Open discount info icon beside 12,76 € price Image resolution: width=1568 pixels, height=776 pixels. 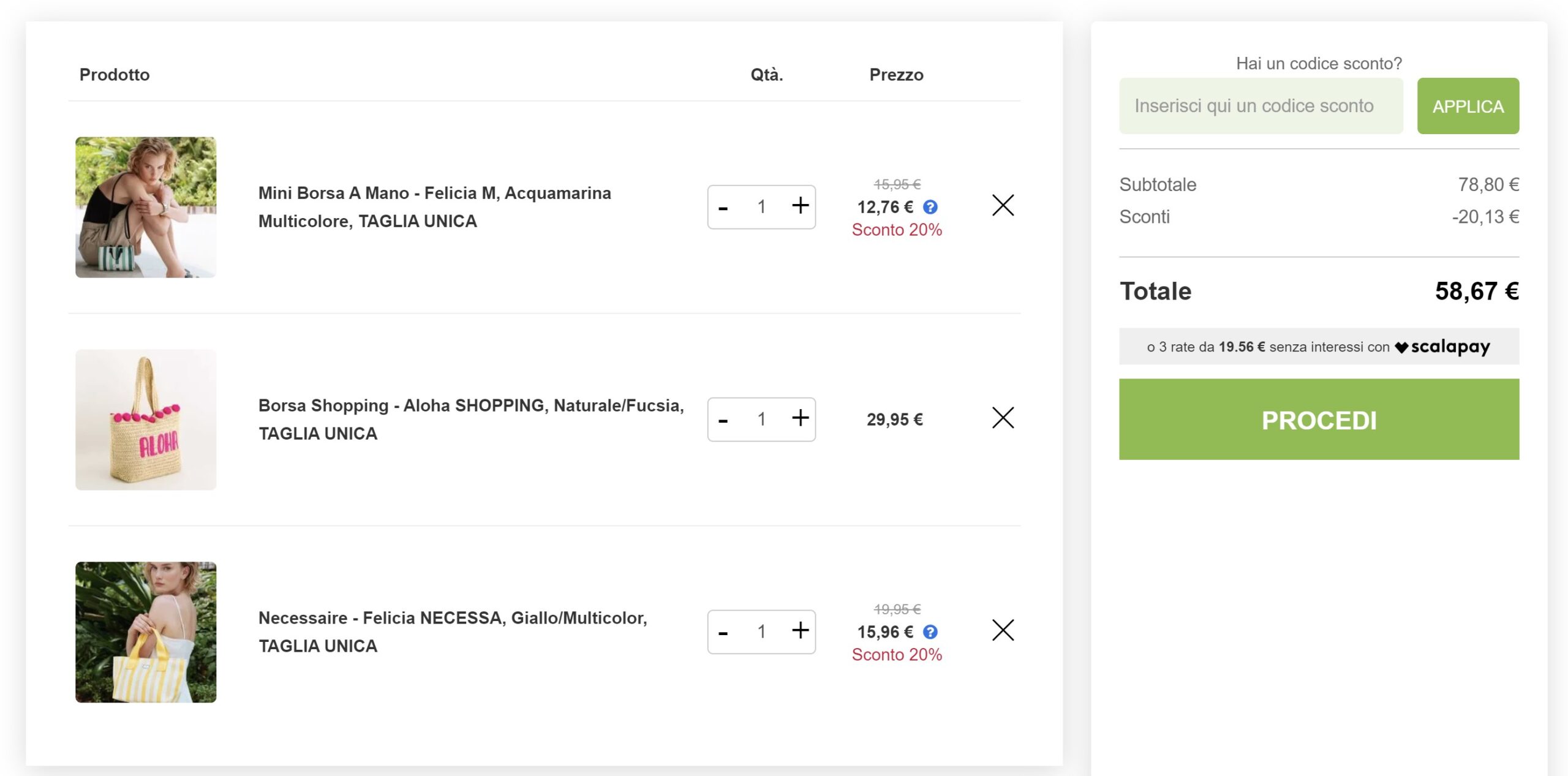(930, 208)
